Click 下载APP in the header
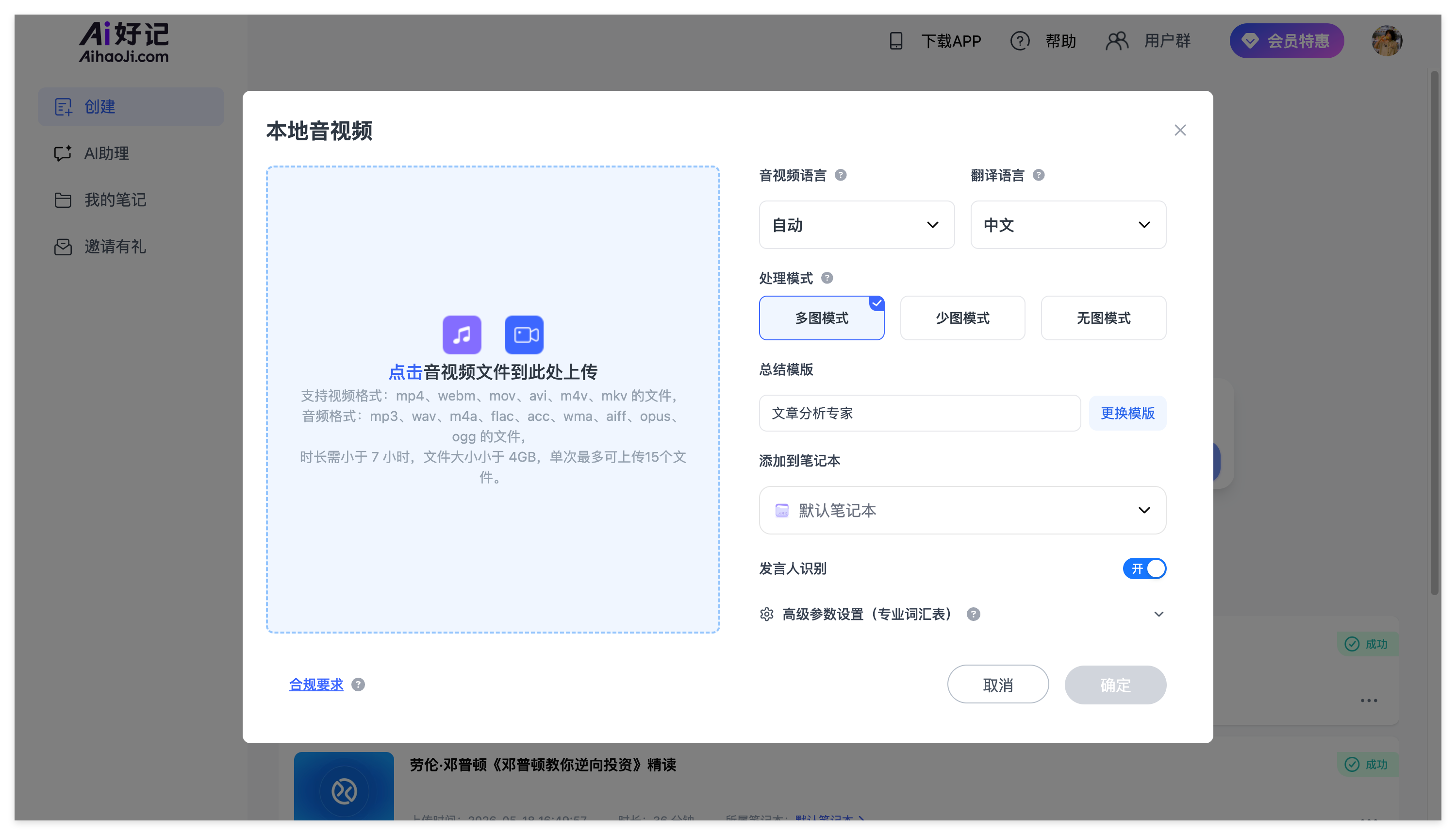Screen dimensions: 1456x835 tap(952, 41)
